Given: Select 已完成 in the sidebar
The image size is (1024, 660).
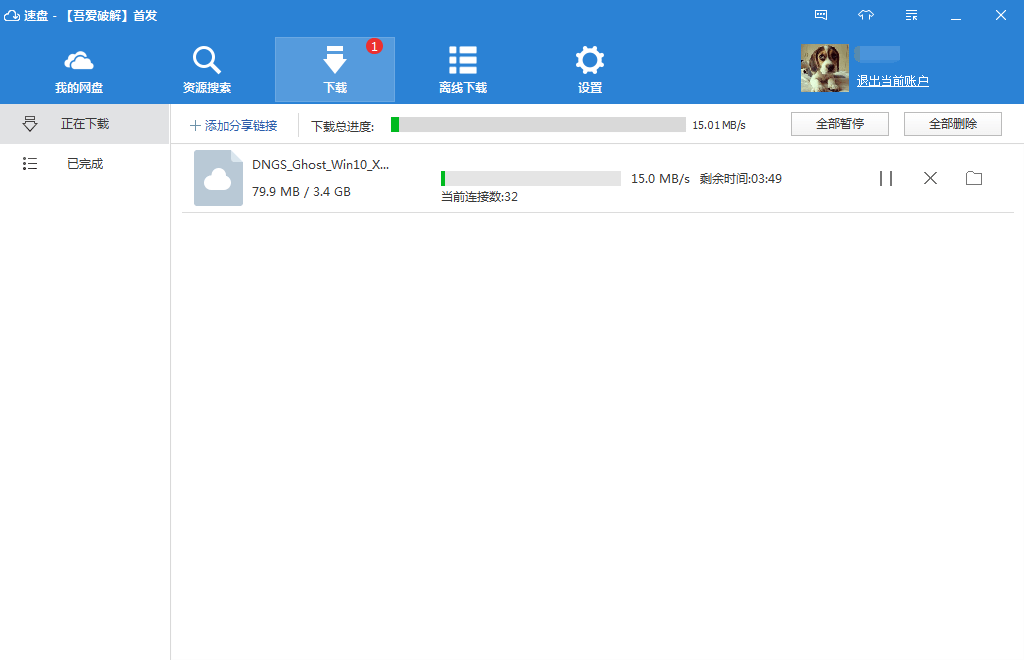Looking at the screenshot, I should (x=85, y=164).
